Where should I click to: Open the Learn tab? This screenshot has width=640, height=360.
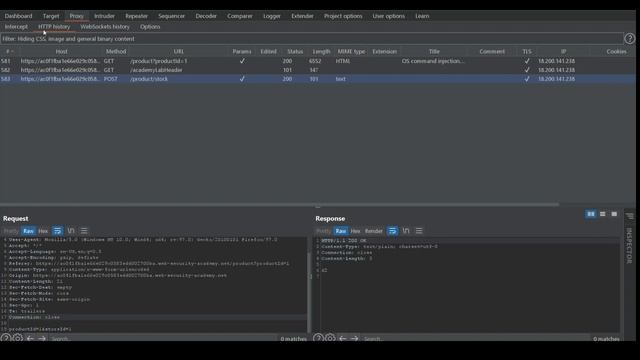pos(422,16)
